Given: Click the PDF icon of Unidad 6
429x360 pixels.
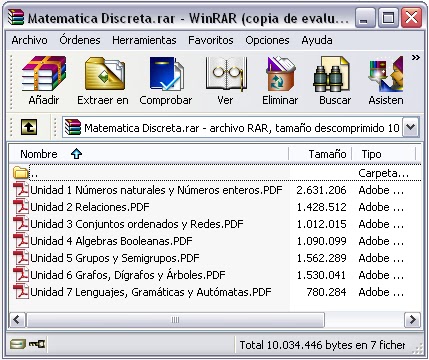Looking at the screenshot, I should pyautogui.click(x=21, y=275).
